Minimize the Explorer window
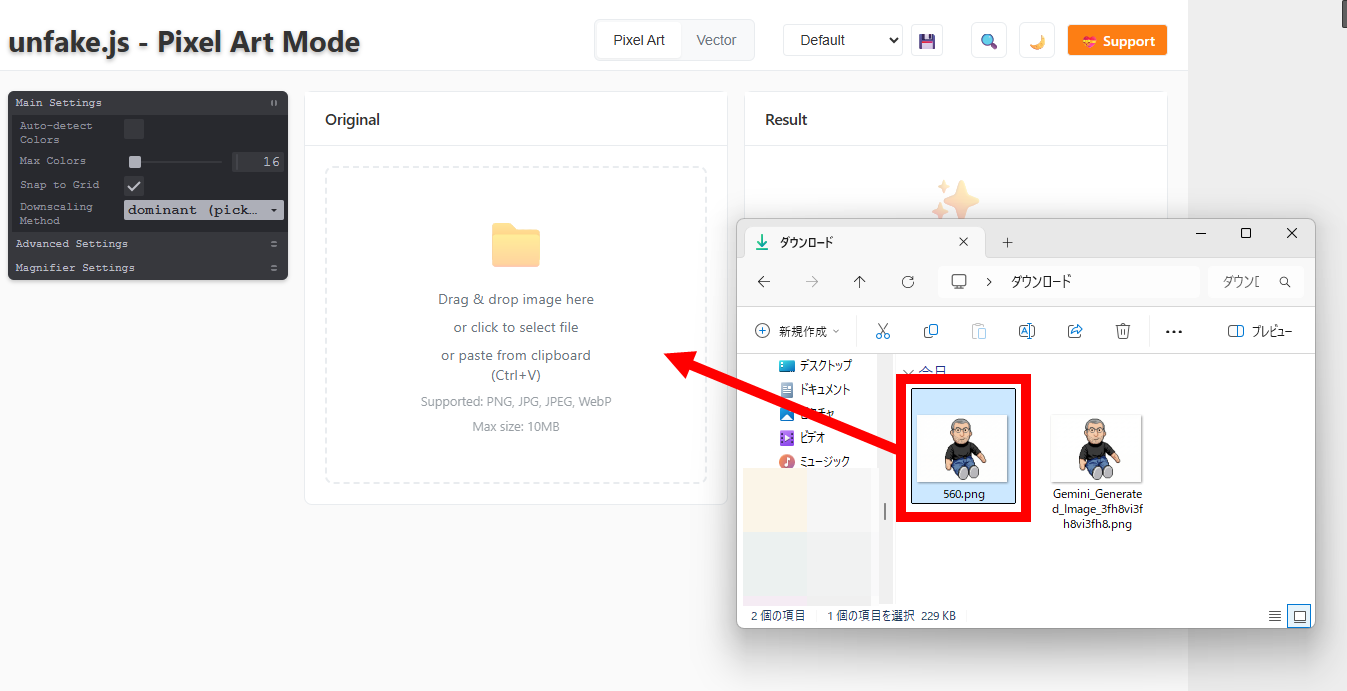Viewport: 1347px width, 691px height. [x=1200, y=233]
